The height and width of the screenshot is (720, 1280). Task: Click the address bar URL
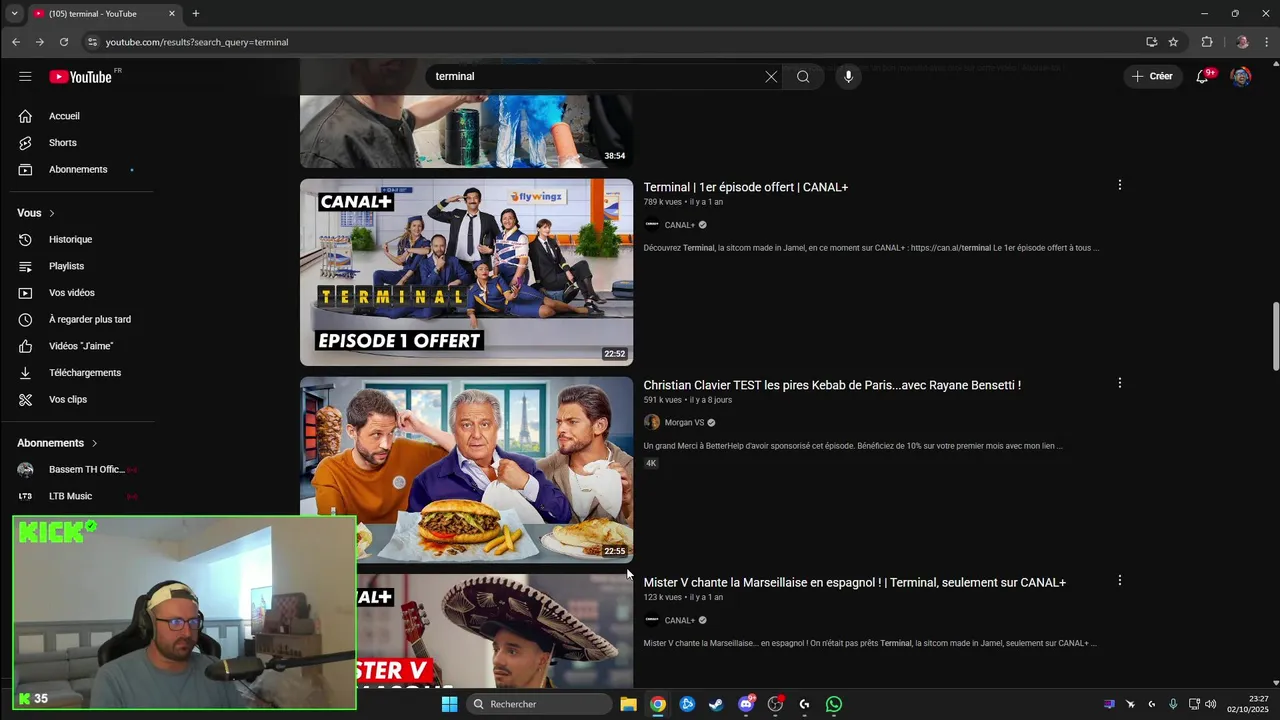click(197, 42)
